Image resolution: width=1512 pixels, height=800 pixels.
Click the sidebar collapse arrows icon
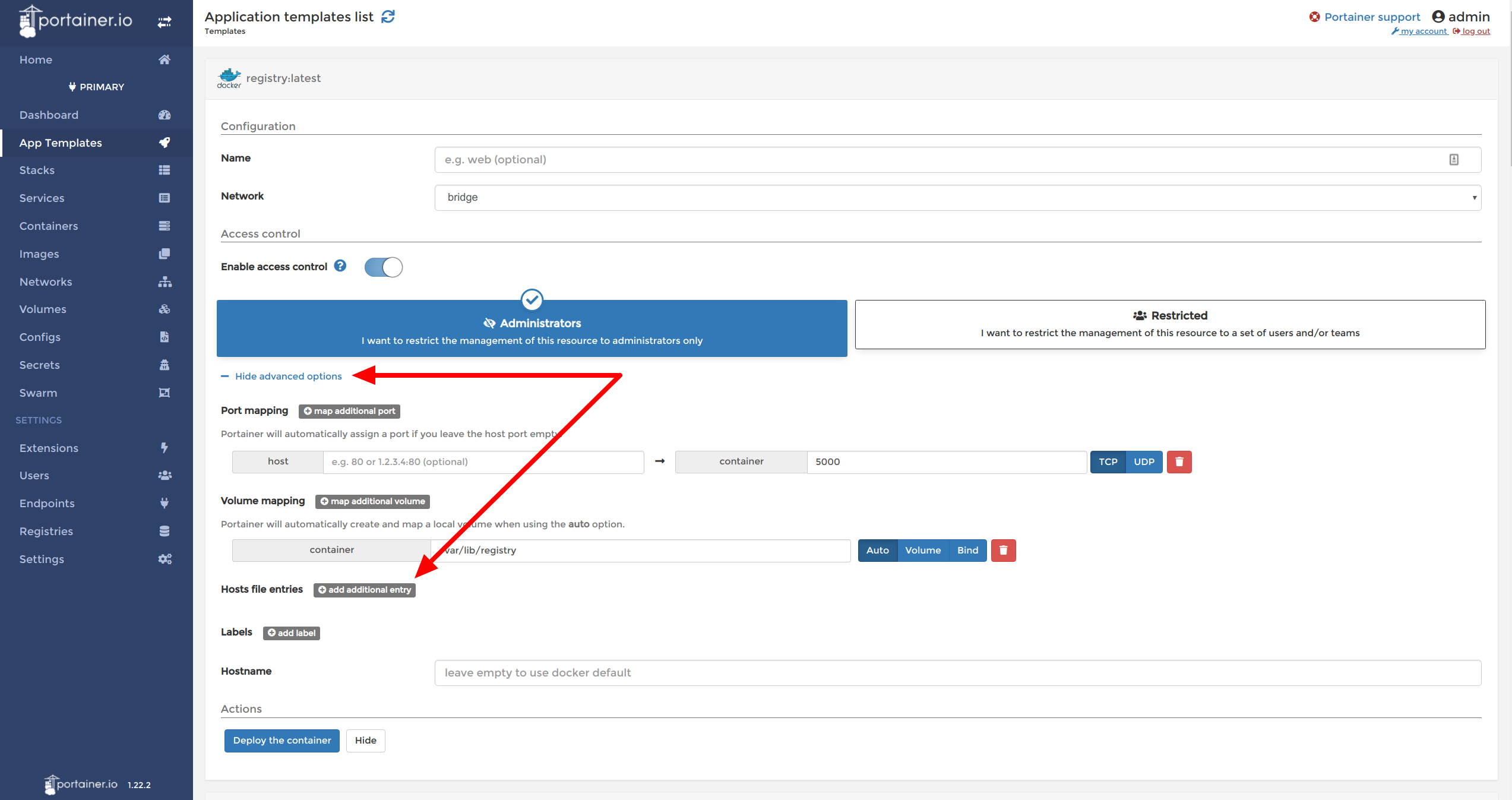click(165, 22)
